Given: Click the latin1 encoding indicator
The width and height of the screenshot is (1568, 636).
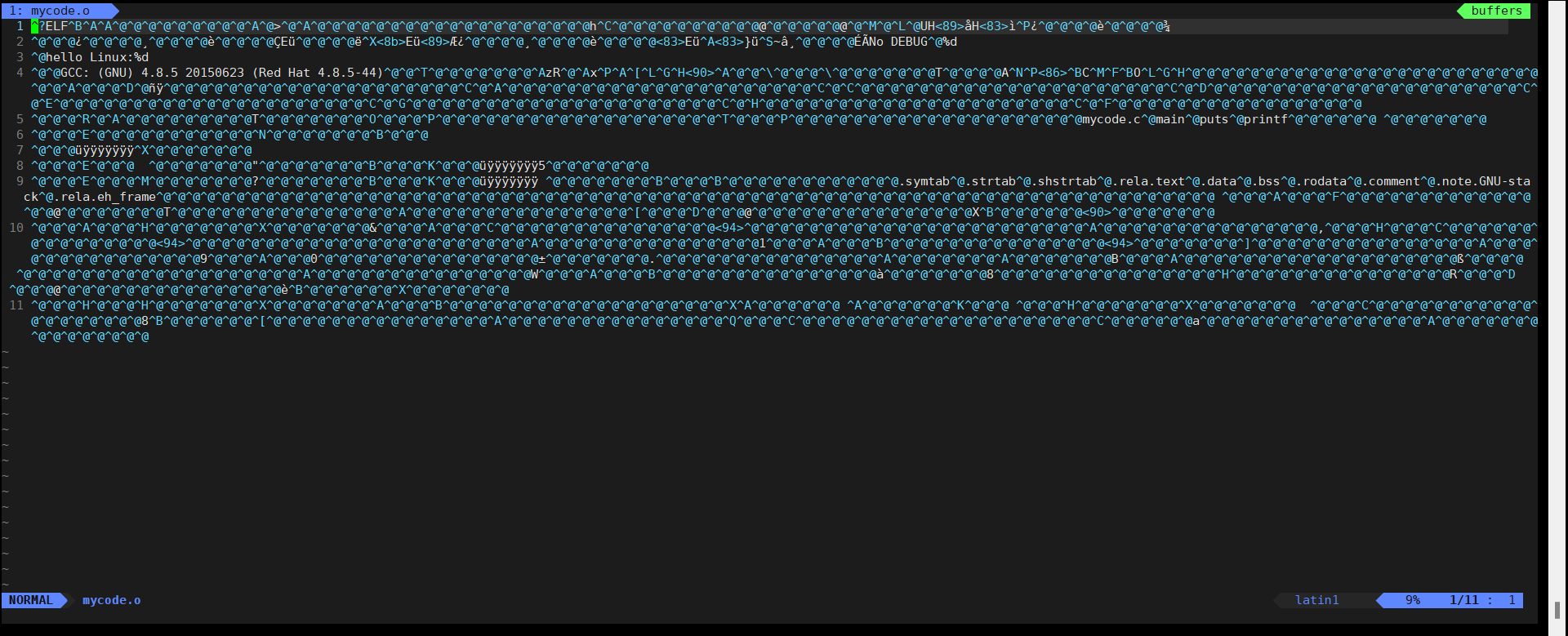Looking at the screenshot, I should 1316,600.
